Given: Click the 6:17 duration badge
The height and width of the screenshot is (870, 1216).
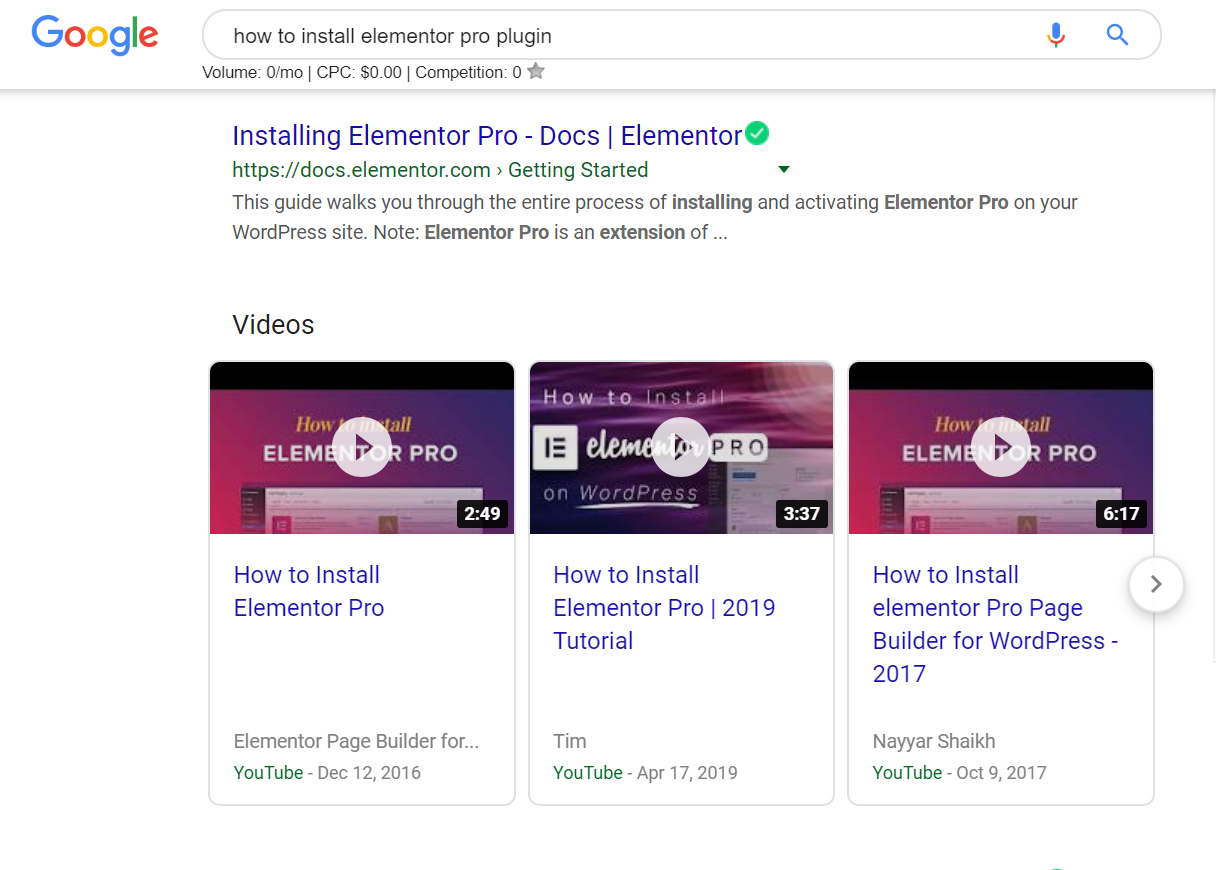Looking at the screenshot, I should click(x=1121, y=514).
